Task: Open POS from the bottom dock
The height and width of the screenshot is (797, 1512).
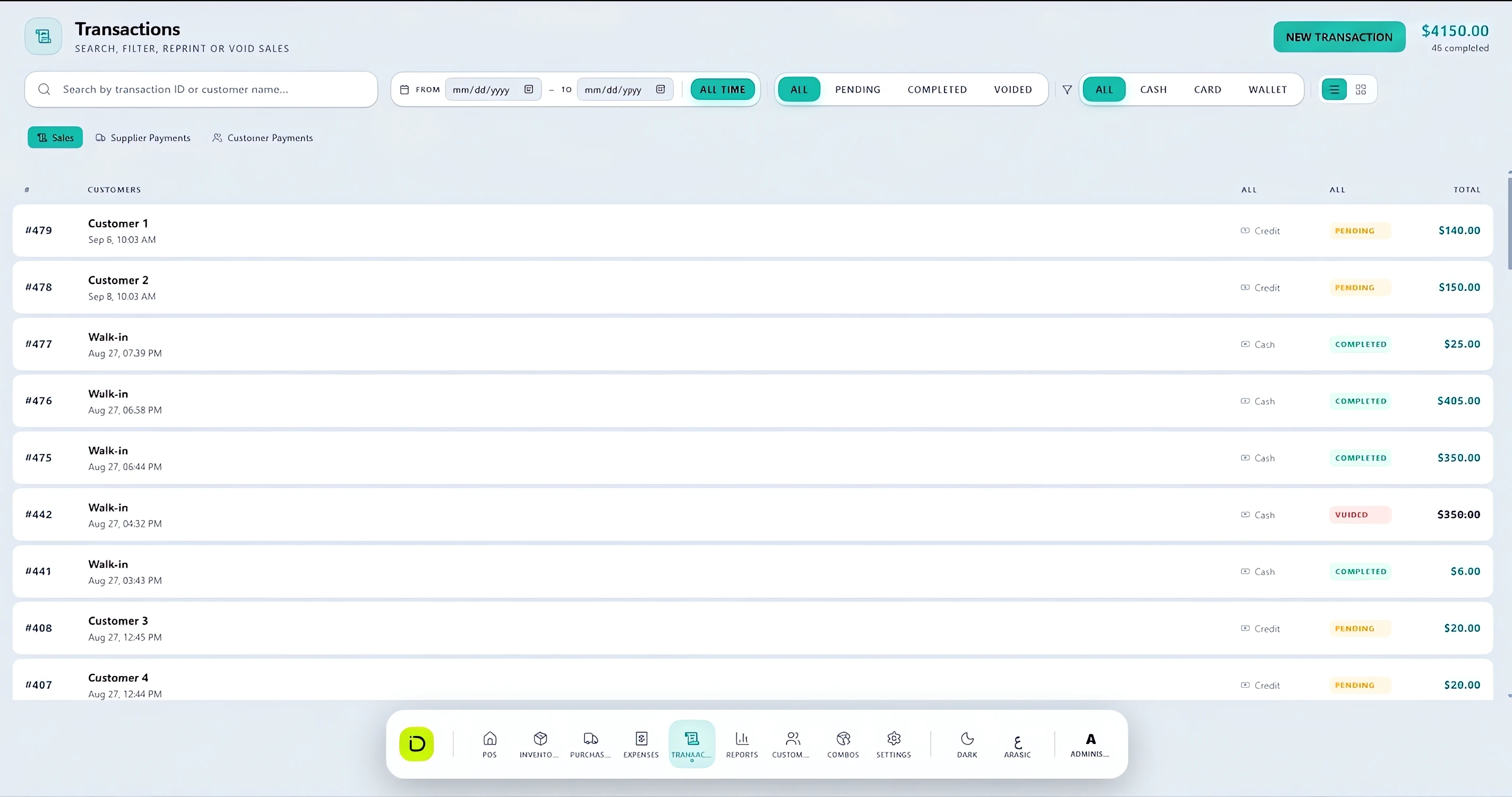Action: coord(489,743)
